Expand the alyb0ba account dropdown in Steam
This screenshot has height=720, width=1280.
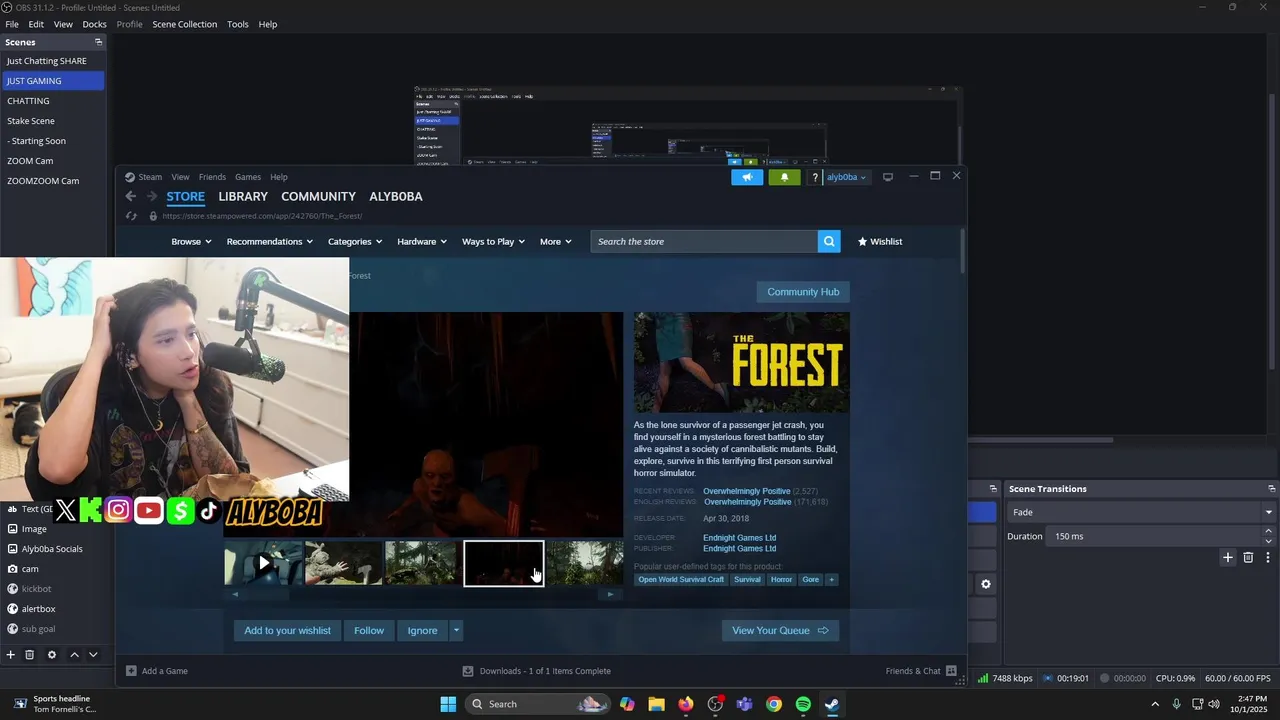point(846,177)
